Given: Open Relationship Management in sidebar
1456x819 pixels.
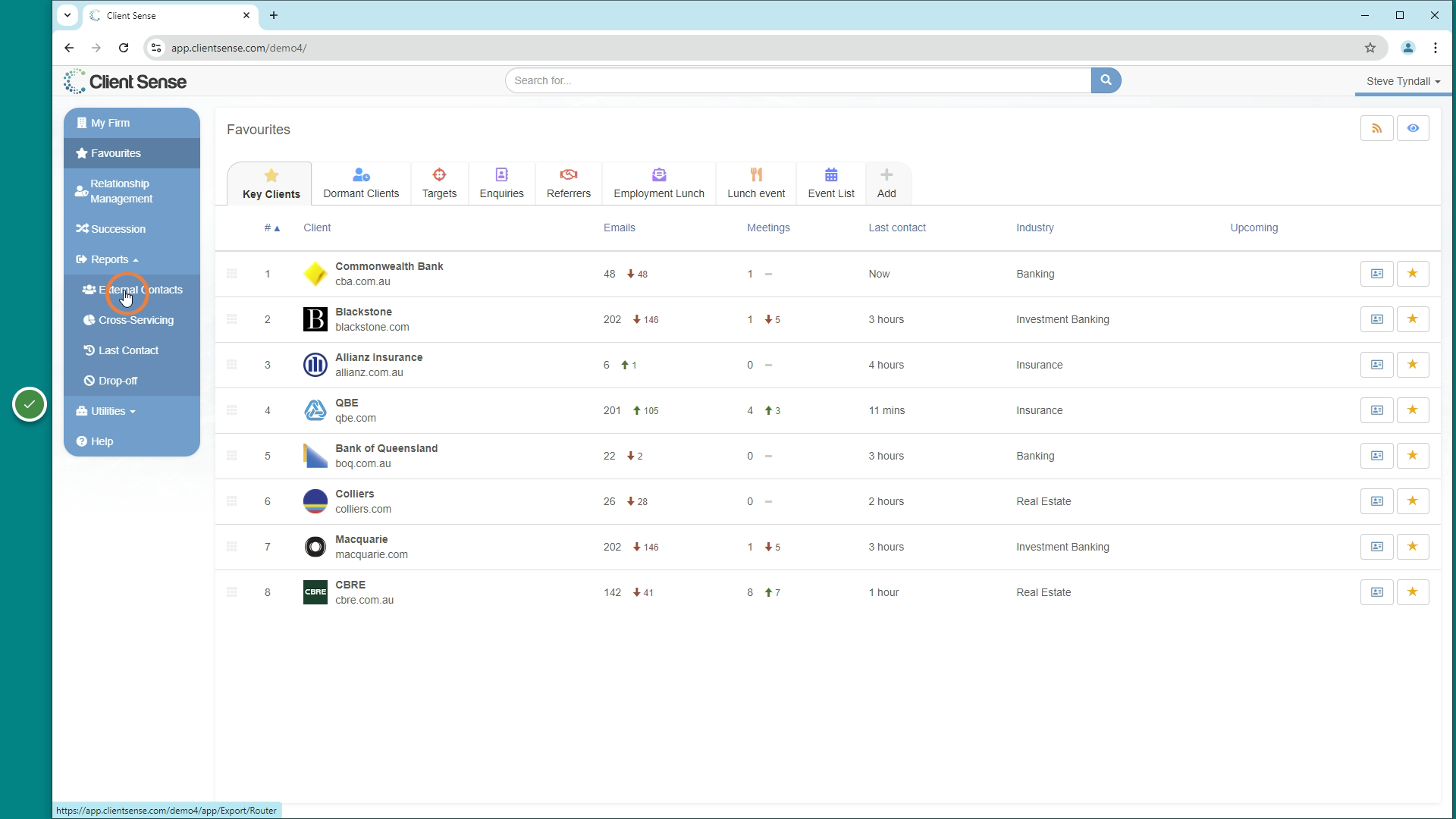Looking at the screenshot, I should click(x=132, y=191).
